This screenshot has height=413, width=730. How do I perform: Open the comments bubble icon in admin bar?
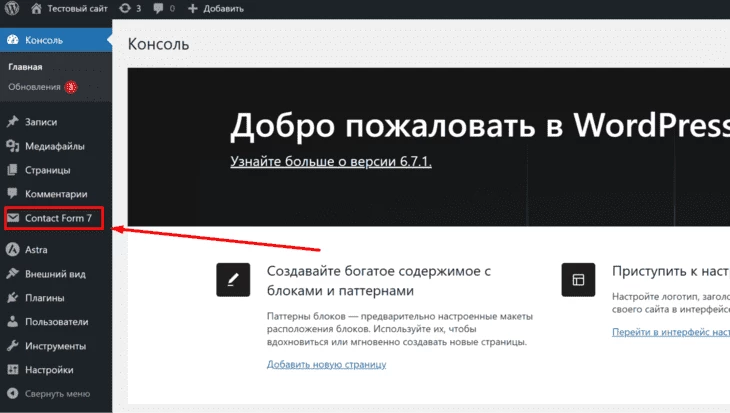point(158,8)
